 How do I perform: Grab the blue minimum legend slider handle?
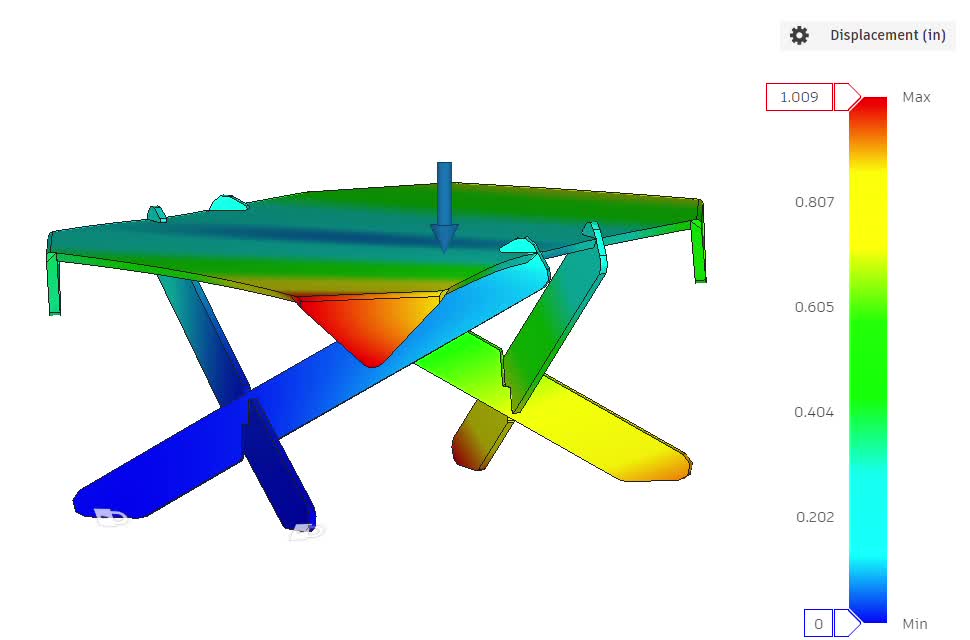[847, 623]
